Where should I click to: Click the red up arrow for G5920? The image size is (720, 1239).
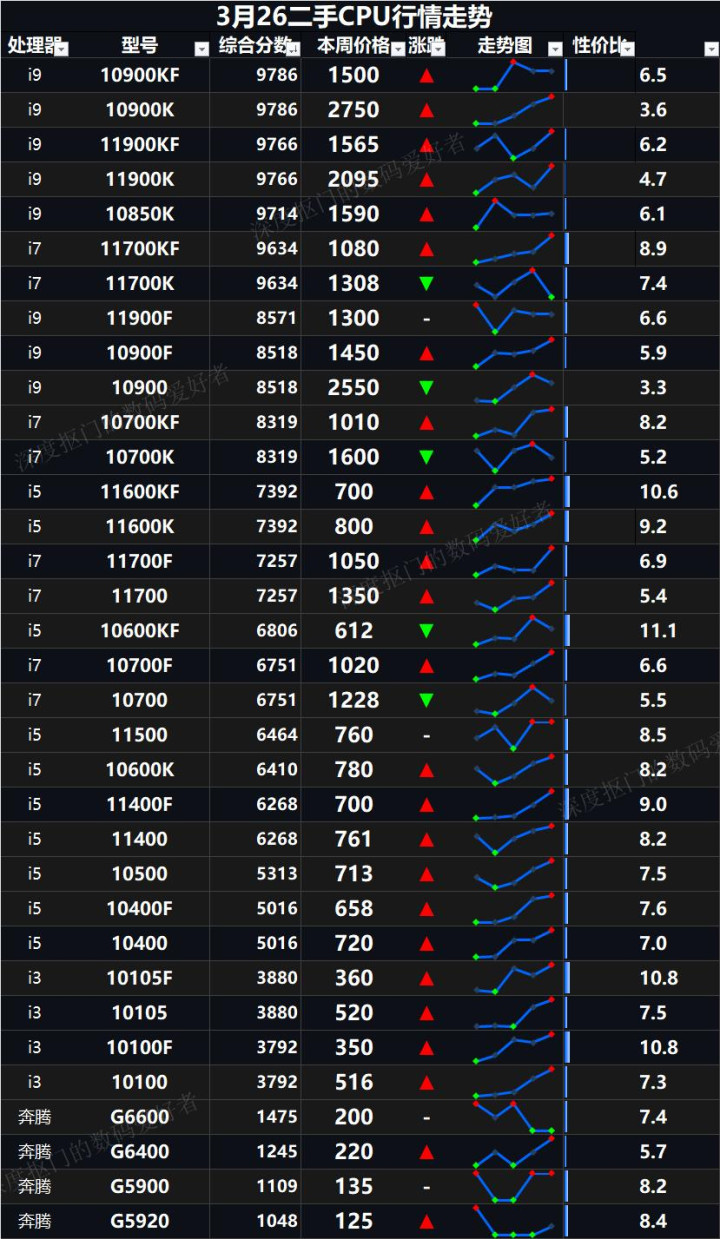coord(426,1222)
